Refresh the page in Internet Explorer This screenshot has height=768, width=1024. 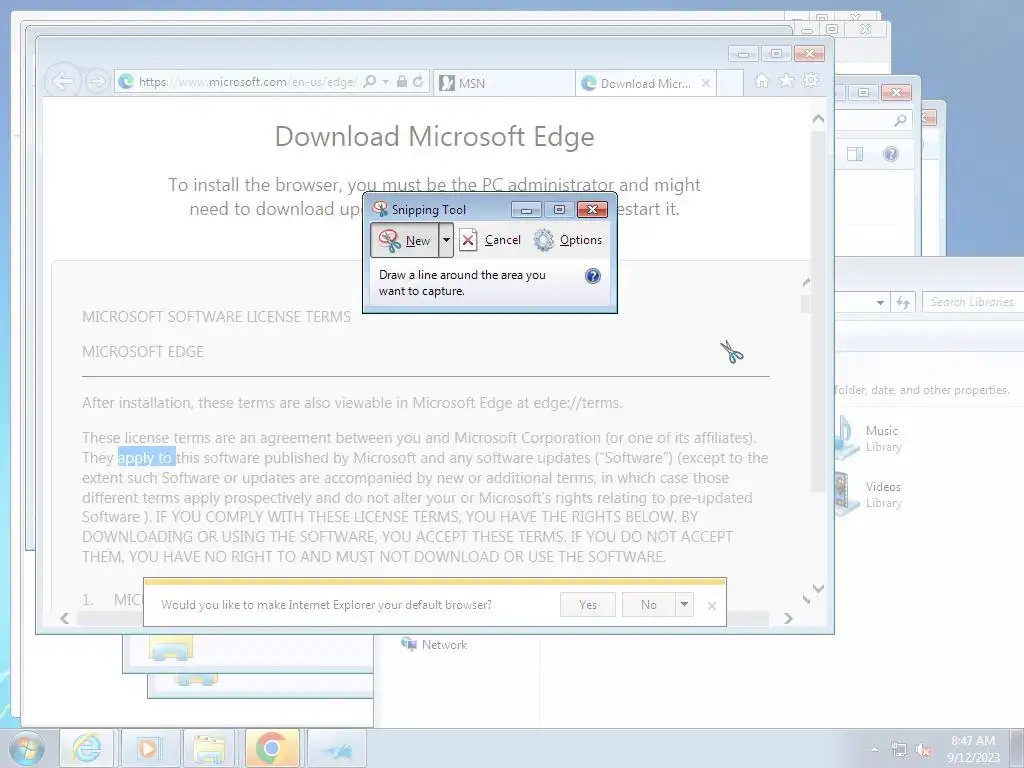[x=419, y=82]
